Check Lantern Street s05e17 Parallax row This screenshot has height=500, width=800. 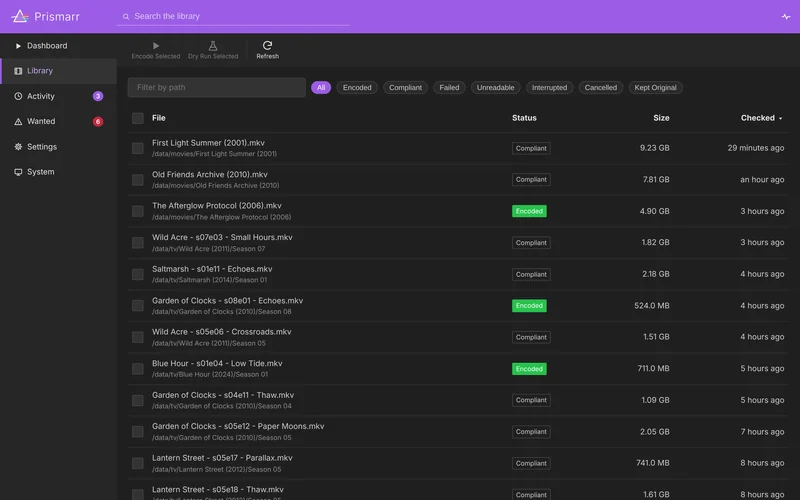138,463
